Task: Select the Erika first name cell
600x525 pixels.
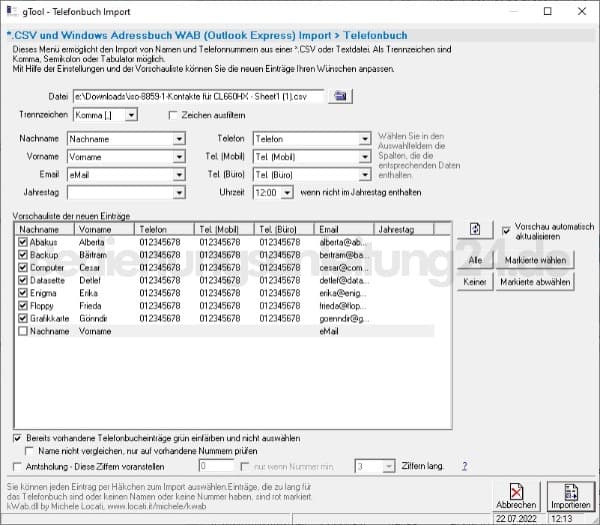Action: coord(88,293)
